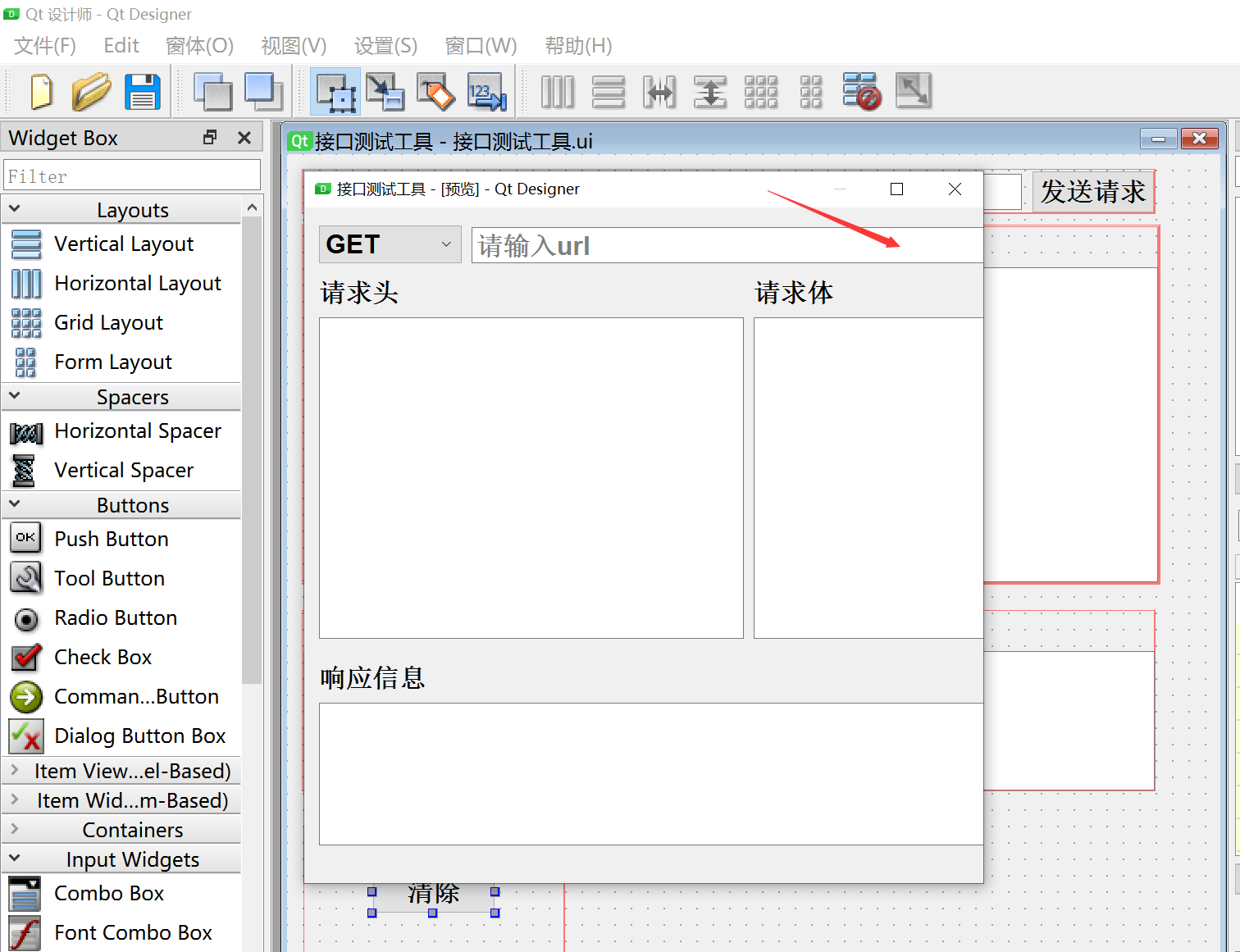Click the Widget Box scrollbar up arrow

(x=253, y=207)
